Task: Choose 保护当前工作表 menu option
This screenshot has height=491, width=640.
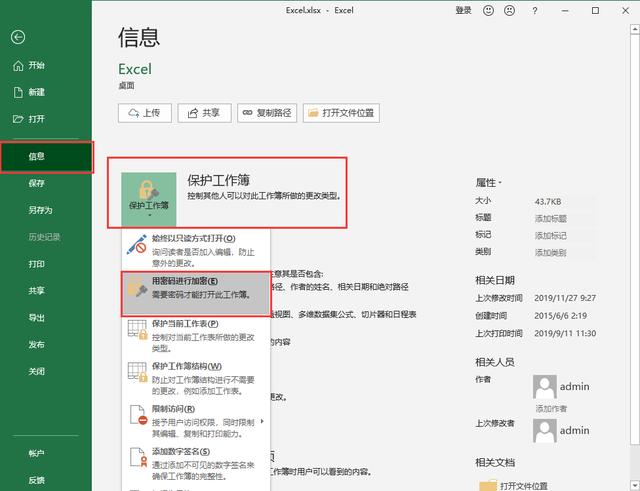Action: (x=196, y=335)
